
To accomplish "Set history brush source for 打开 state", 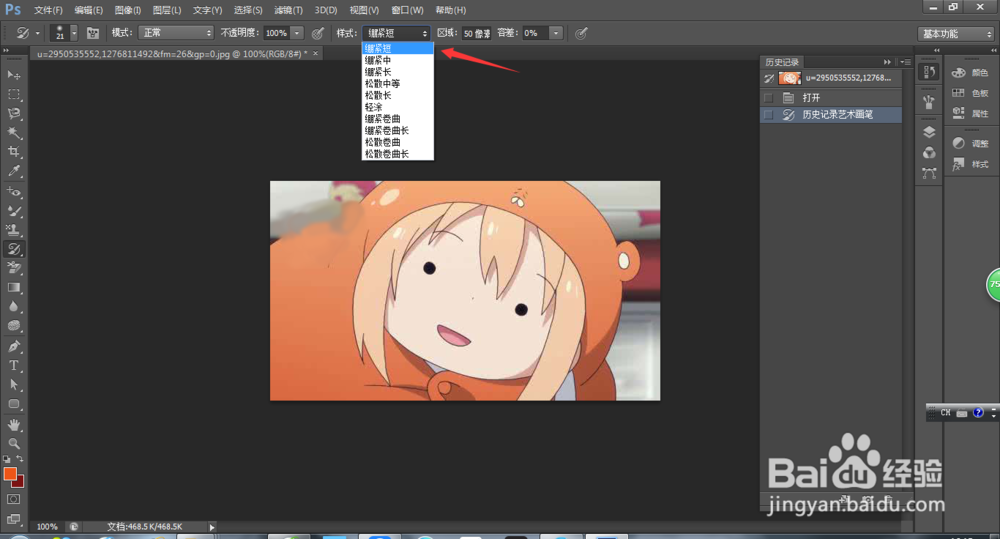I will pos(768,98).
